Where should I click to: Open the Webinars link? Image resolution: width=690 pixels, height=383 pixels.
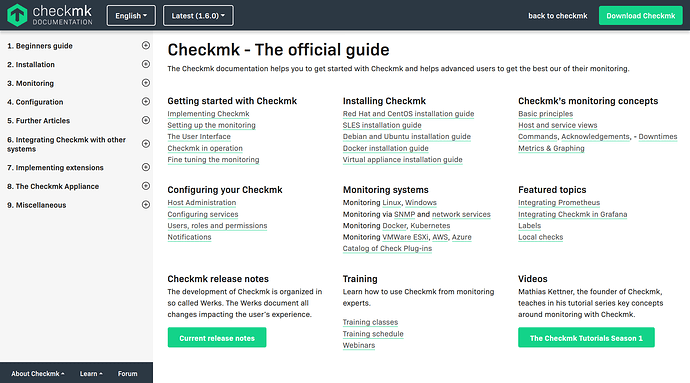point(359,346)
